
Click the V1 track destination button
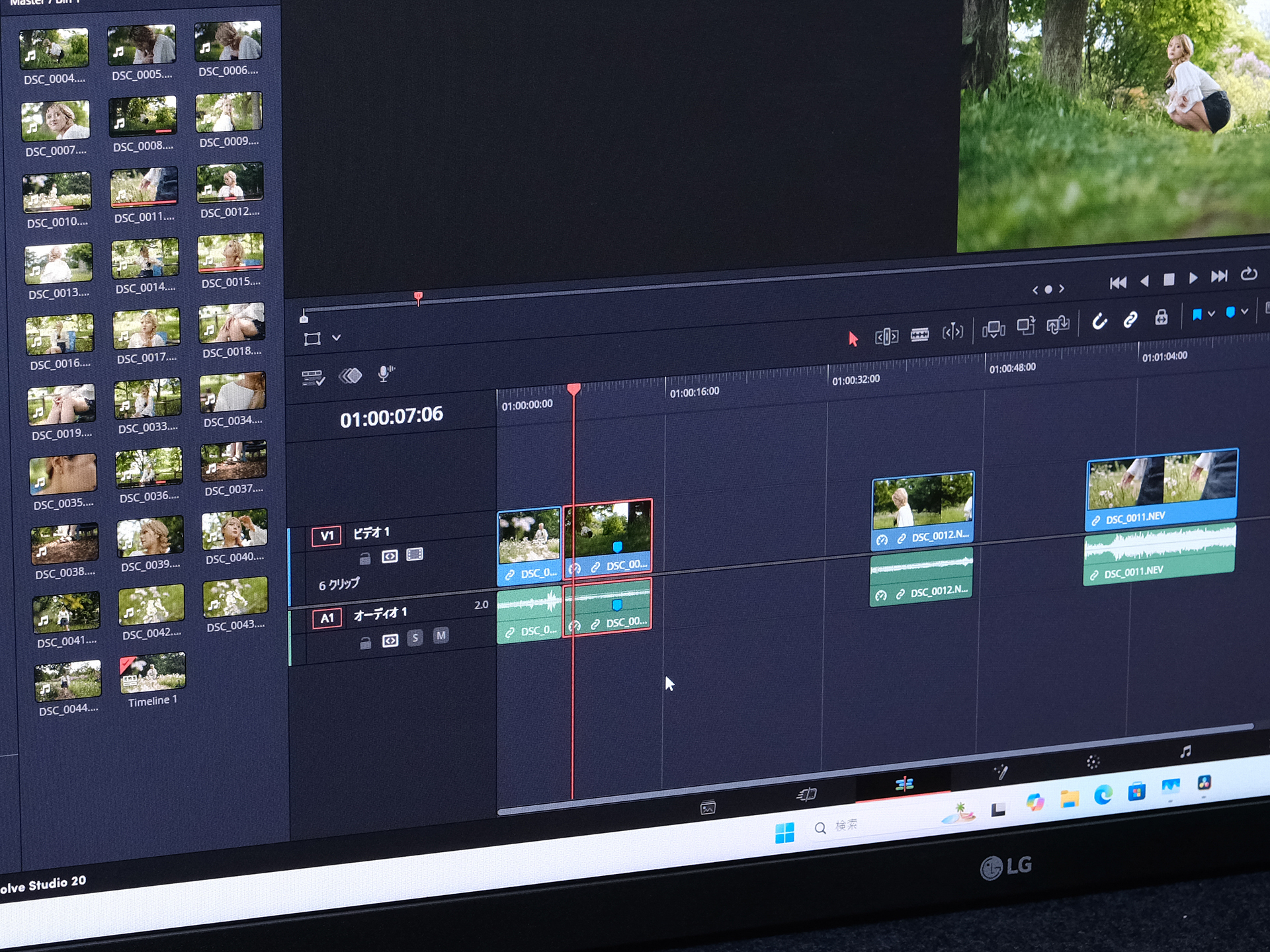pos(327,535)
